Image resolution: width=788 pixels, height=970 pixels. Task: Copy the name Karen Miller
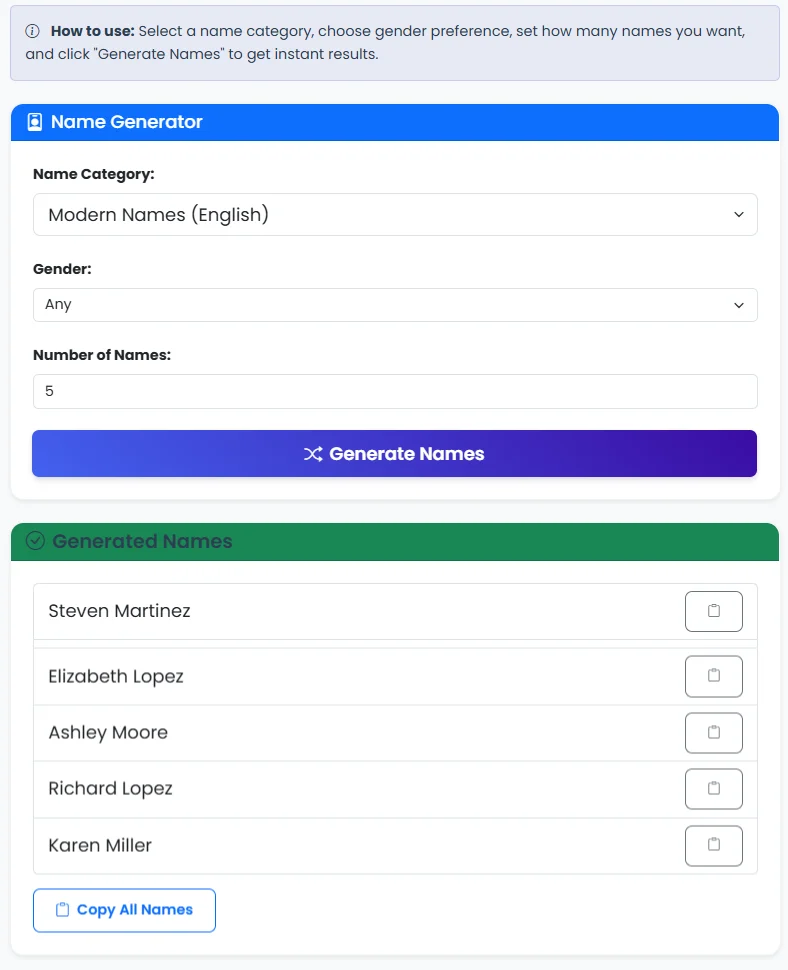point(713,845)
